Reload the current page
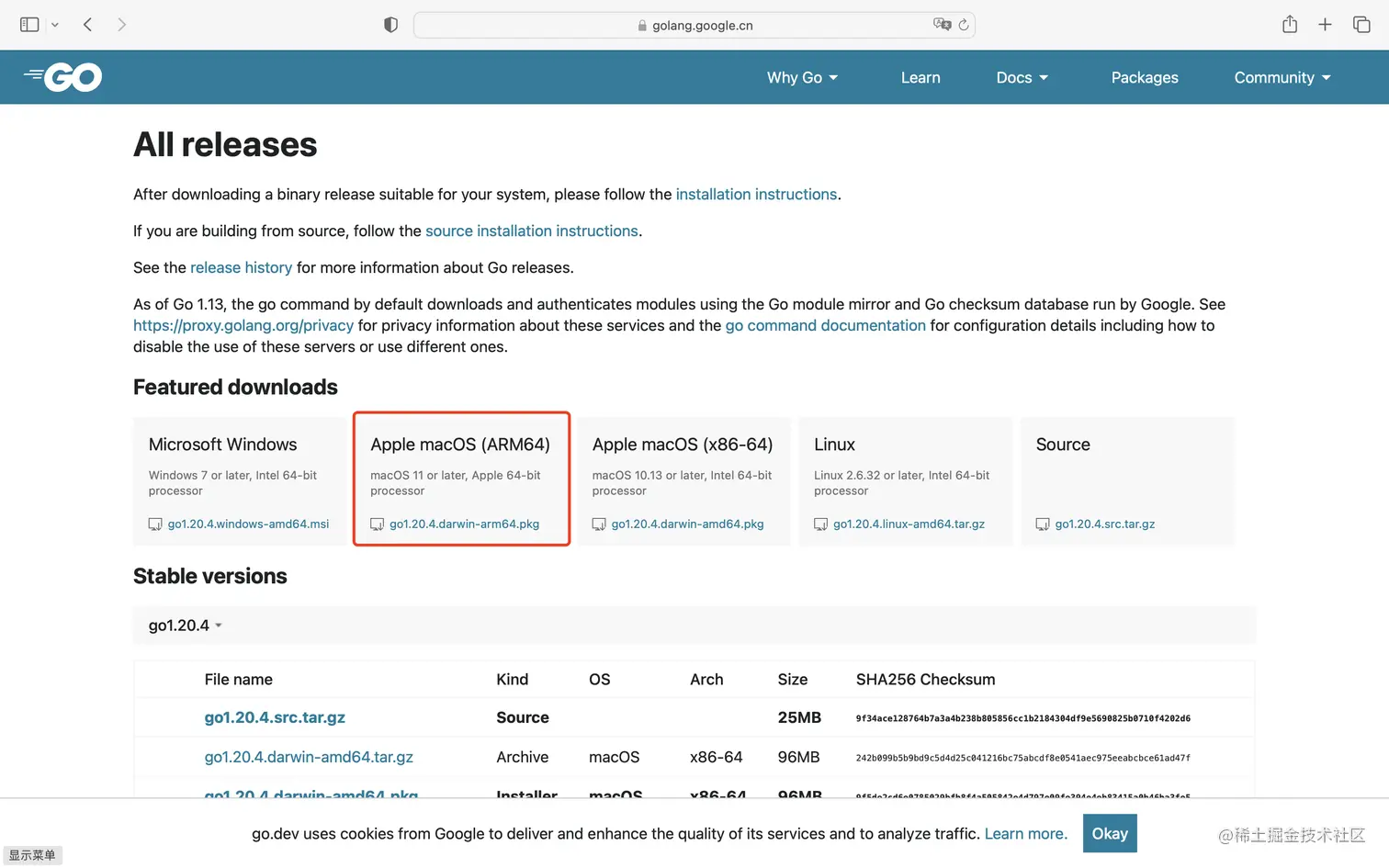 [x=964, y=25]
